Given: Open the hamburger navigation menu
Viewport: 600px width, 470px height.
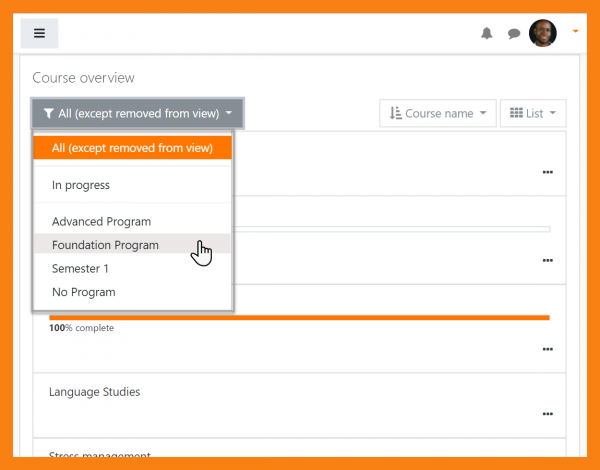Looking at the screenshot, I should click(39, 33).
